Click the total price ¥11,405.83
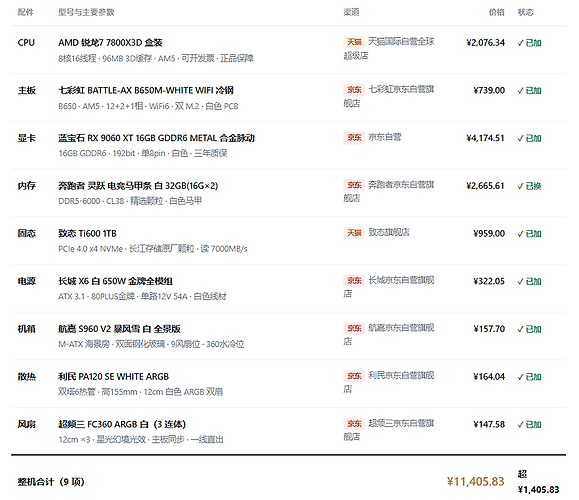The height and width of the screenshot is (500, 579). (x=476, y=482)
